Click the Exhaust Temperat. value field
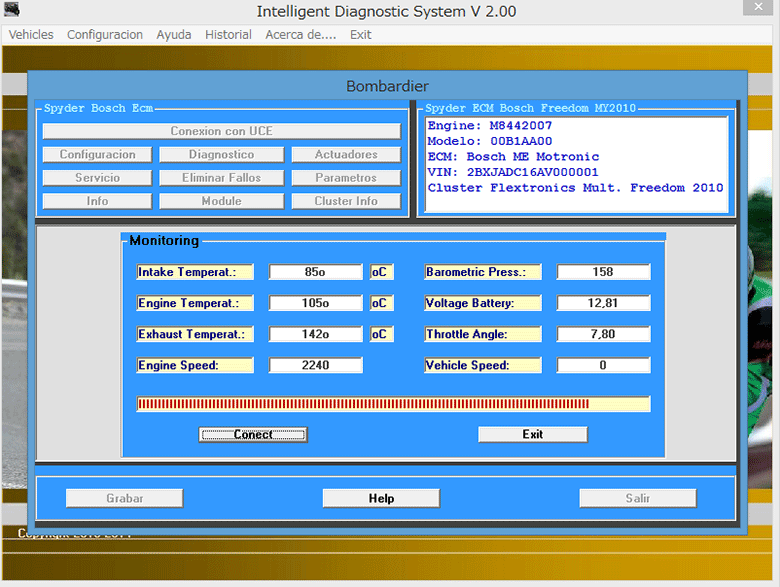Screen dimensions: 780x587 tap(315, 334)
